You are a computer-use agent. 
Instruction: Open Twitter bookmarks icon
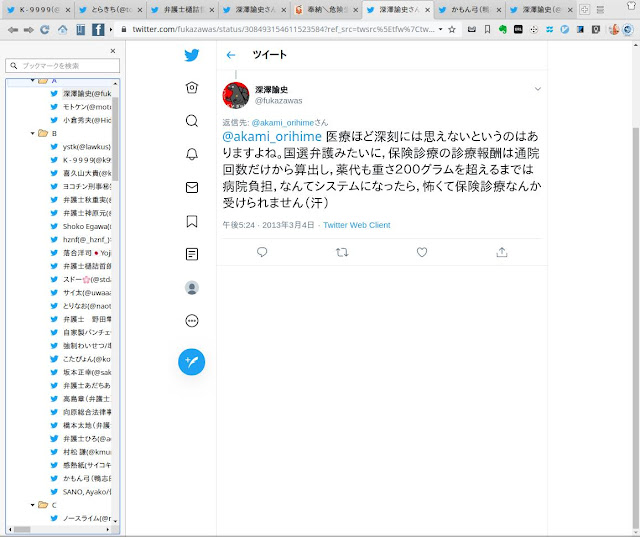[192, 221]
